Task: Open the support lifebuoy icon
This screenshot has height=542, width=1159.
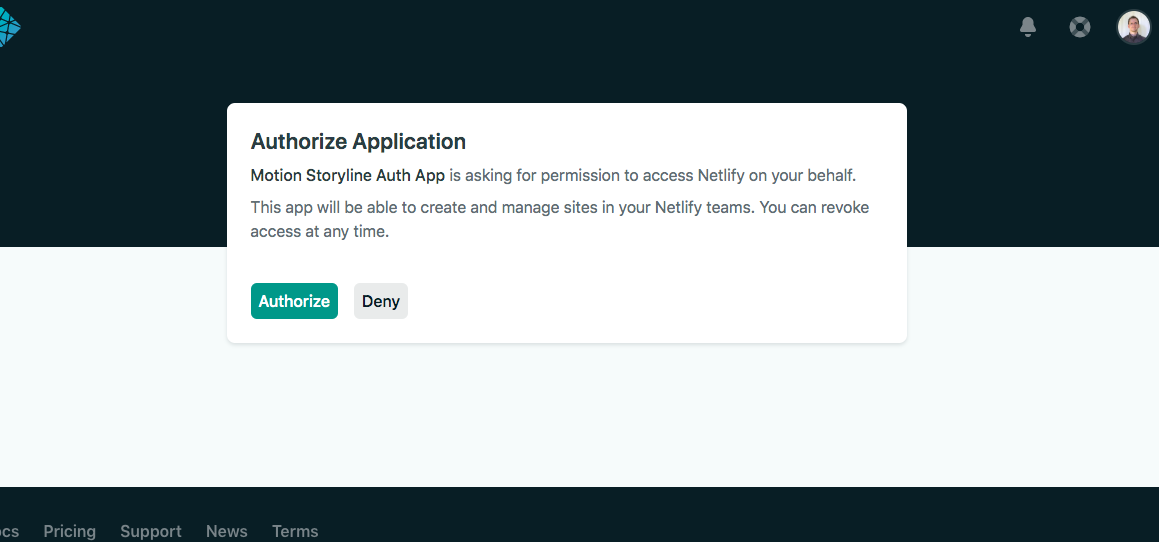Action: coord(1080,27)
